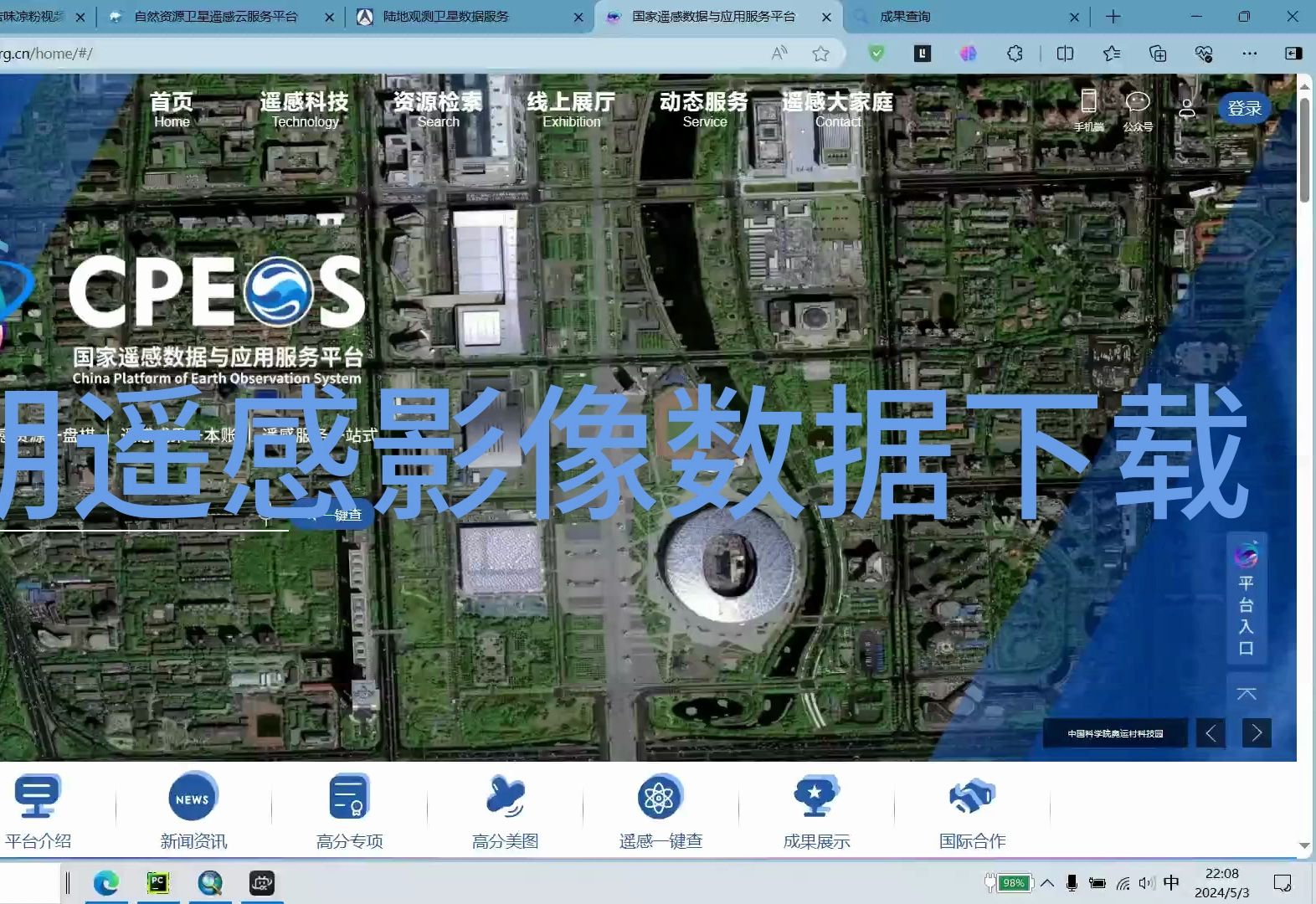Open browser essentials heart icon
The width and height of the screenshot is (1316, 904).
click(1204, 54)
